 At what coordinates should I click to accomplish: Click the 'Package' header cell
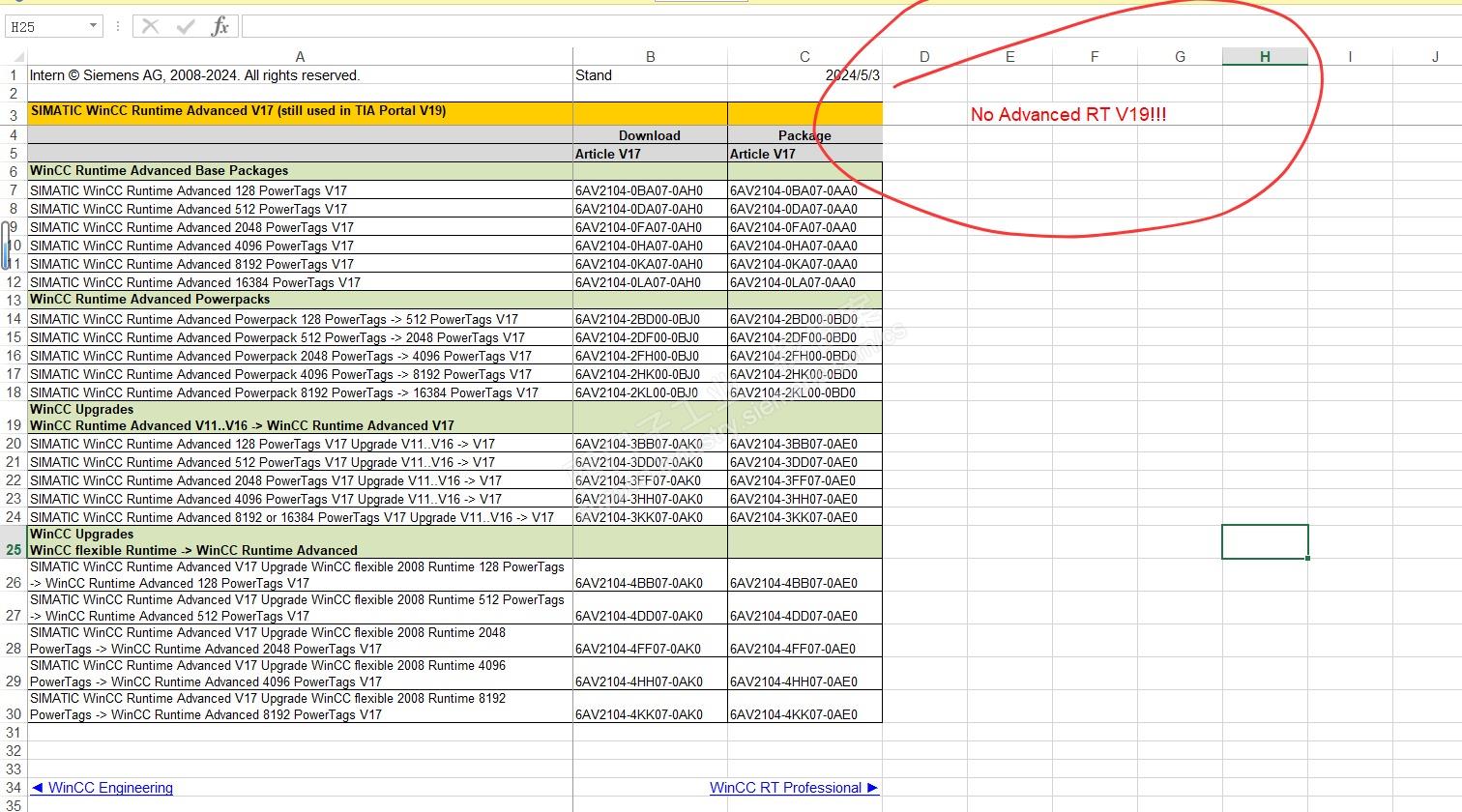[804, 135]
